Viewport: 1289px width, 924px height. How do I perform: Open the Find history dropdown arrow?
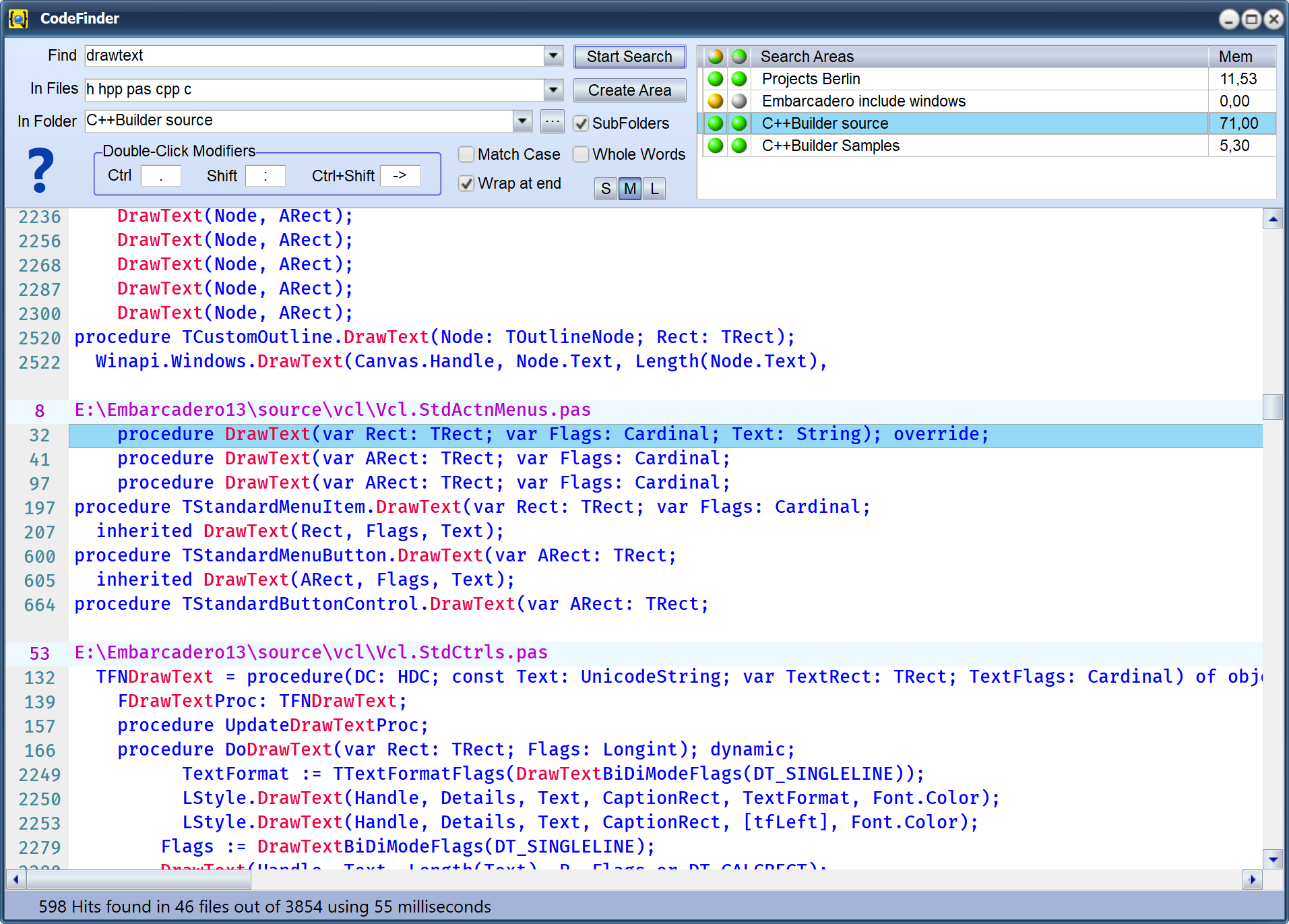click(x=553, y=55)
